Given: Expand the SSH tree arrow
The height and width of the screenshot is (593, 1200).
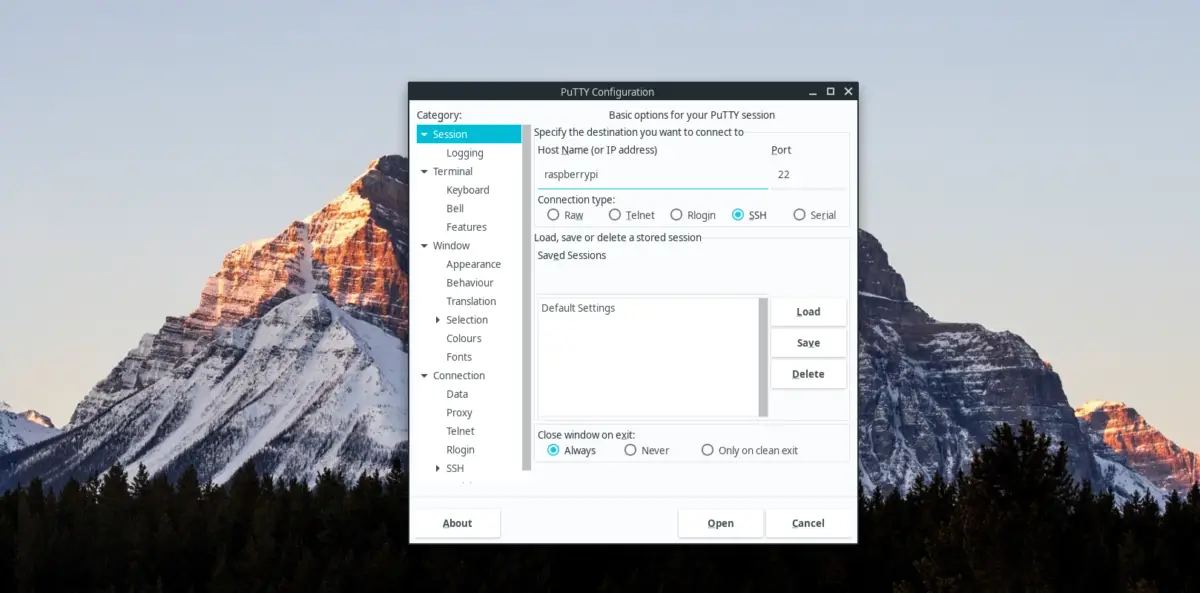Looking at the screenshot, I should pos(438,468).
